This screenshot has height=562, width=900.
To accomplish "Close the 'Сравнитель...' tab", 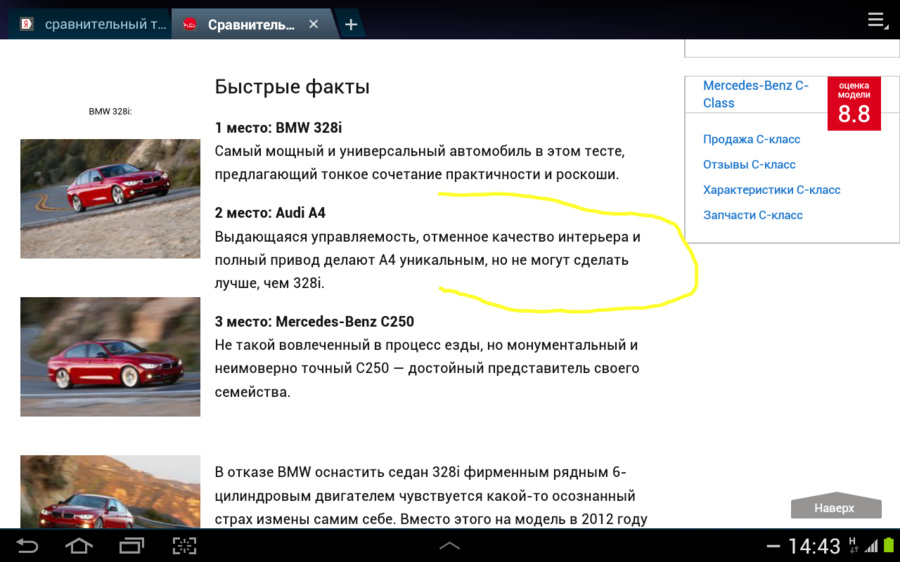I will 313,24.
